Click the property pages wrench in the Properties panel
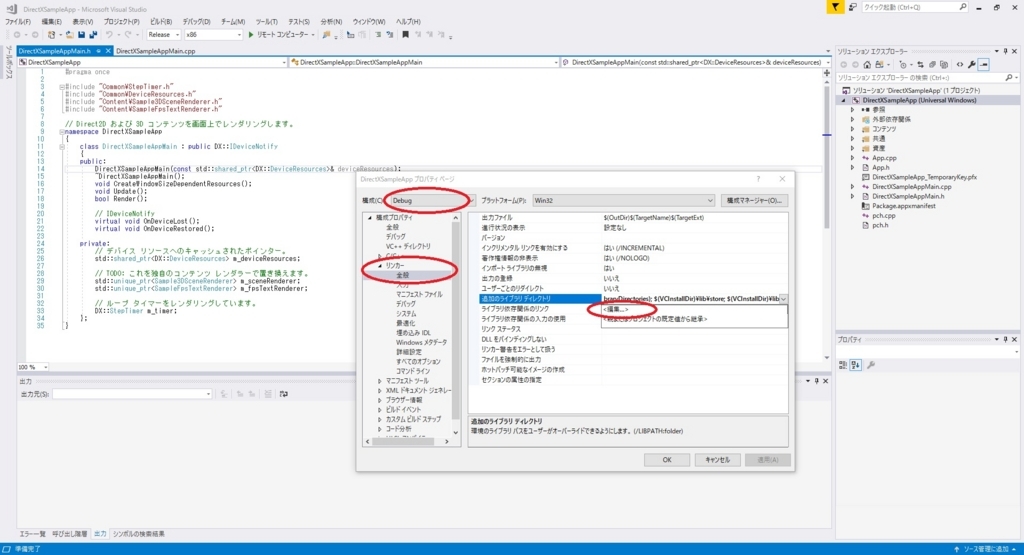The image size is (1024, 555). point(871,365)
